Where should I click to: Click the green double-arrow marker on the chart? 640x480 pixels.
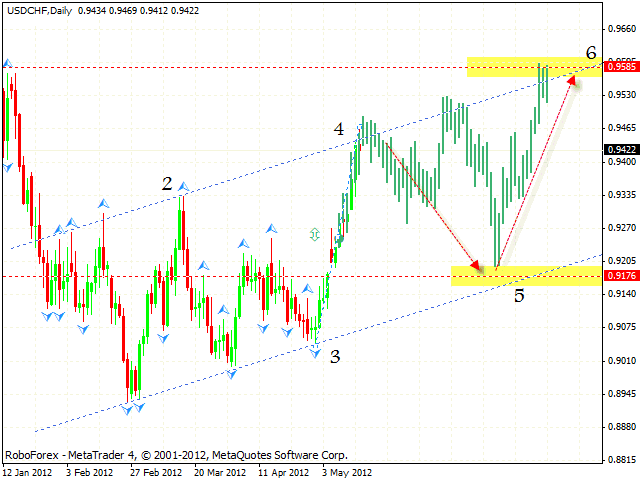[x=315, y=234]
